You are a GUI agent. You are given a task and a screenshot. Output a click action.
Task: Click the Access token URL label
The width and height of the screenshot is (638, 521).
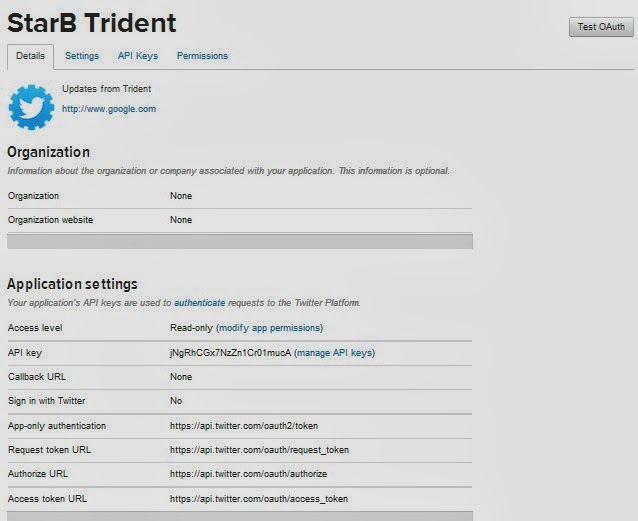tap(47, 499)
